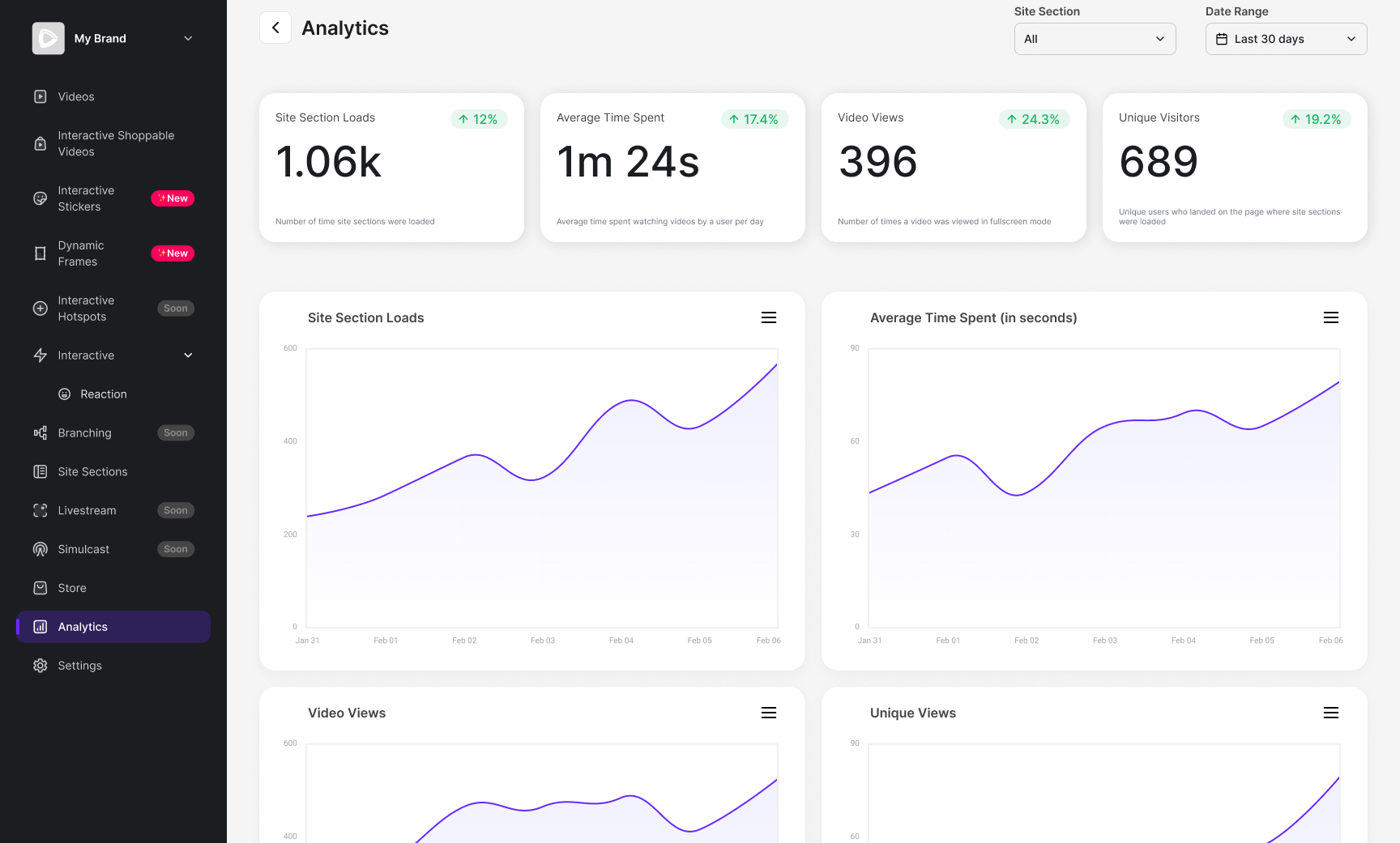
Task: Open the My Brand switcher dropdown
Action: (188, 38)
